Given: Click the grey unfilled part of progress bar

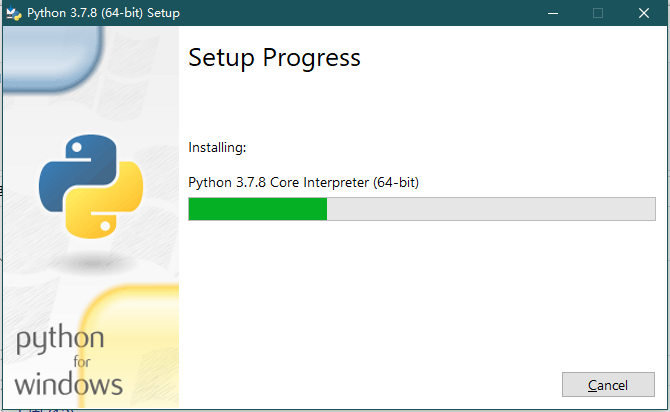Looking at the screenshot, I should (490, 208).
